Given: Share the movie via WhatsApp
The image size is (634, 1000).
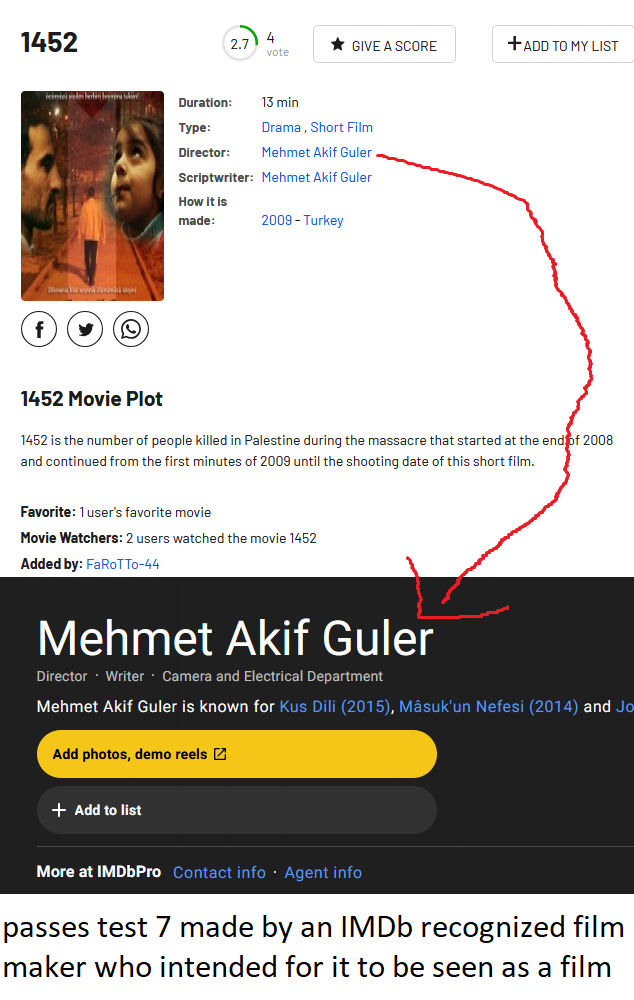Looking at the screenshot, I should point(131,329).
